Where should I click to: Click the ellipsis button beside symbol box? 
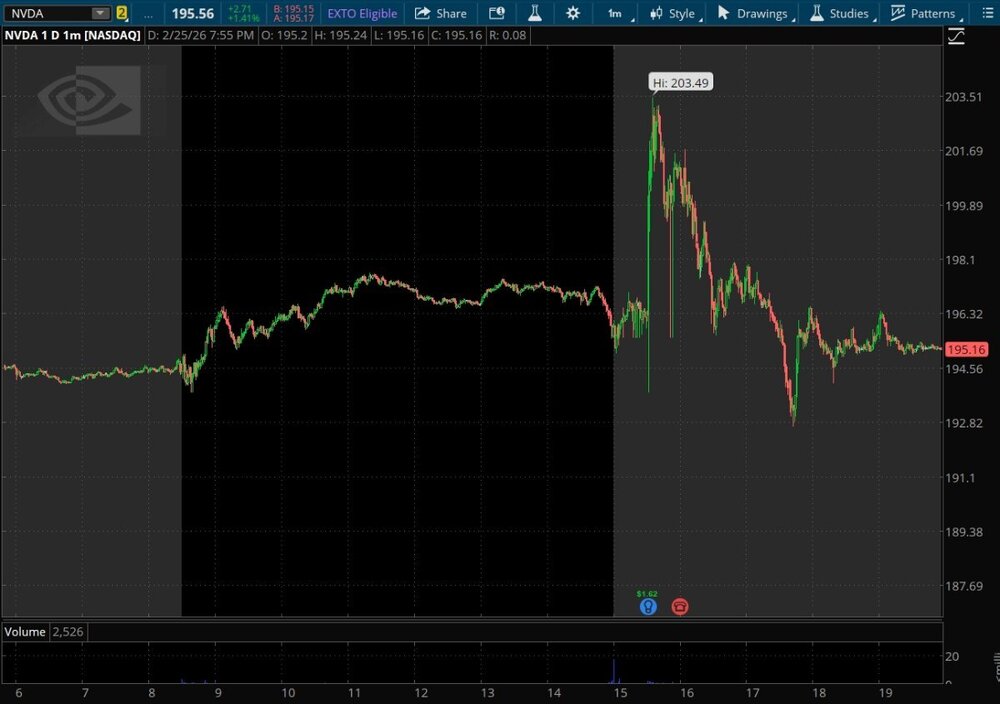149,14
